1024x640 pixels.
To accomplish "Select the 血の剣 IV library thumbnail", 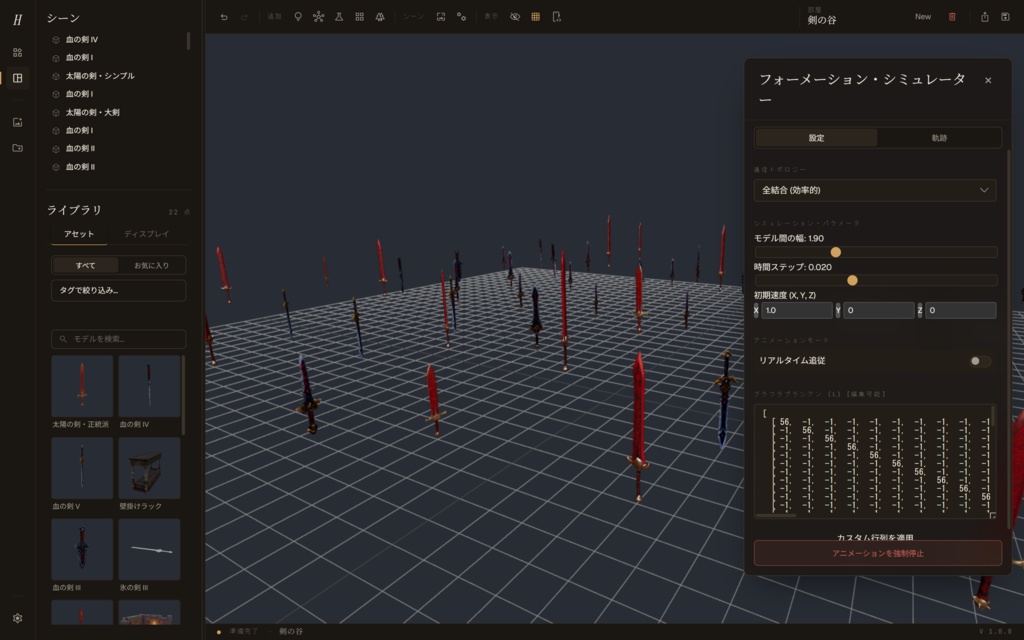I will [149, 386].
